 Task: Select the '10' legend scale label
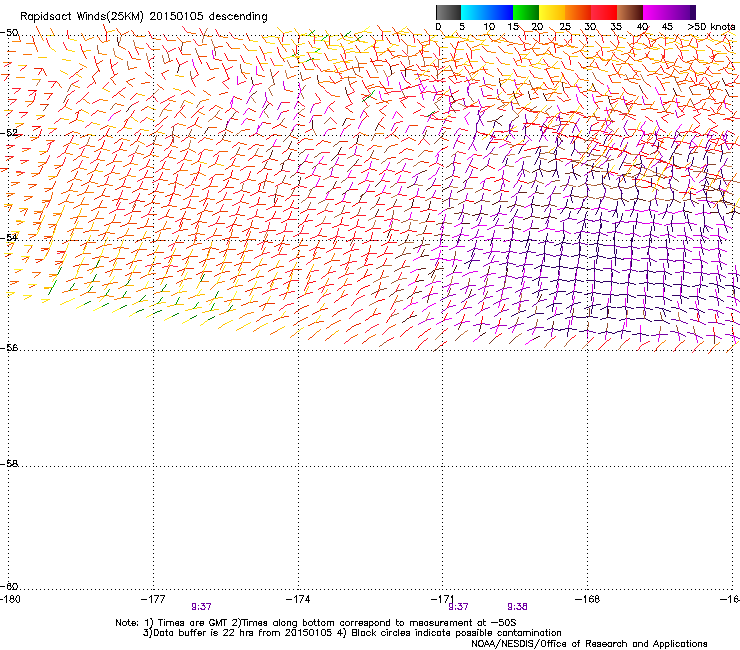pos(489,27)
